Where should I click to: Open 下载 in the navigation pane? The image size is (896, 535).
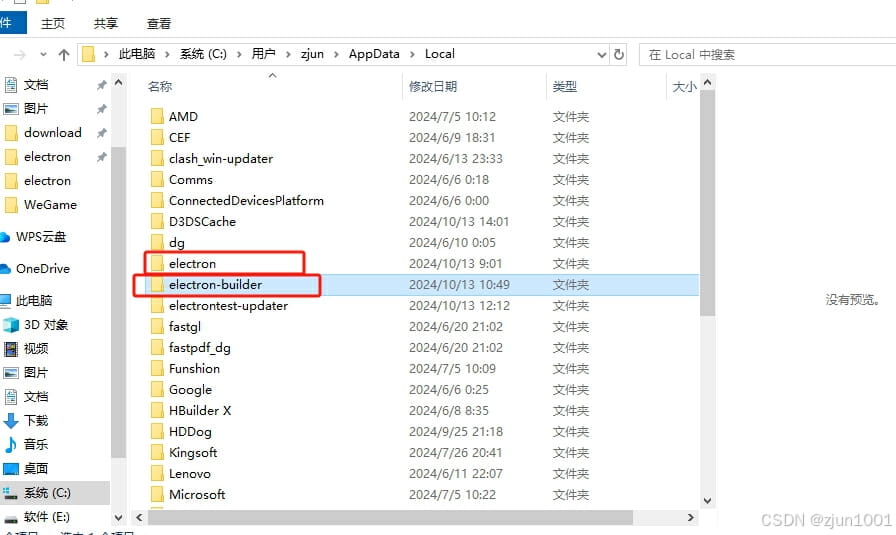click(36, 421)
